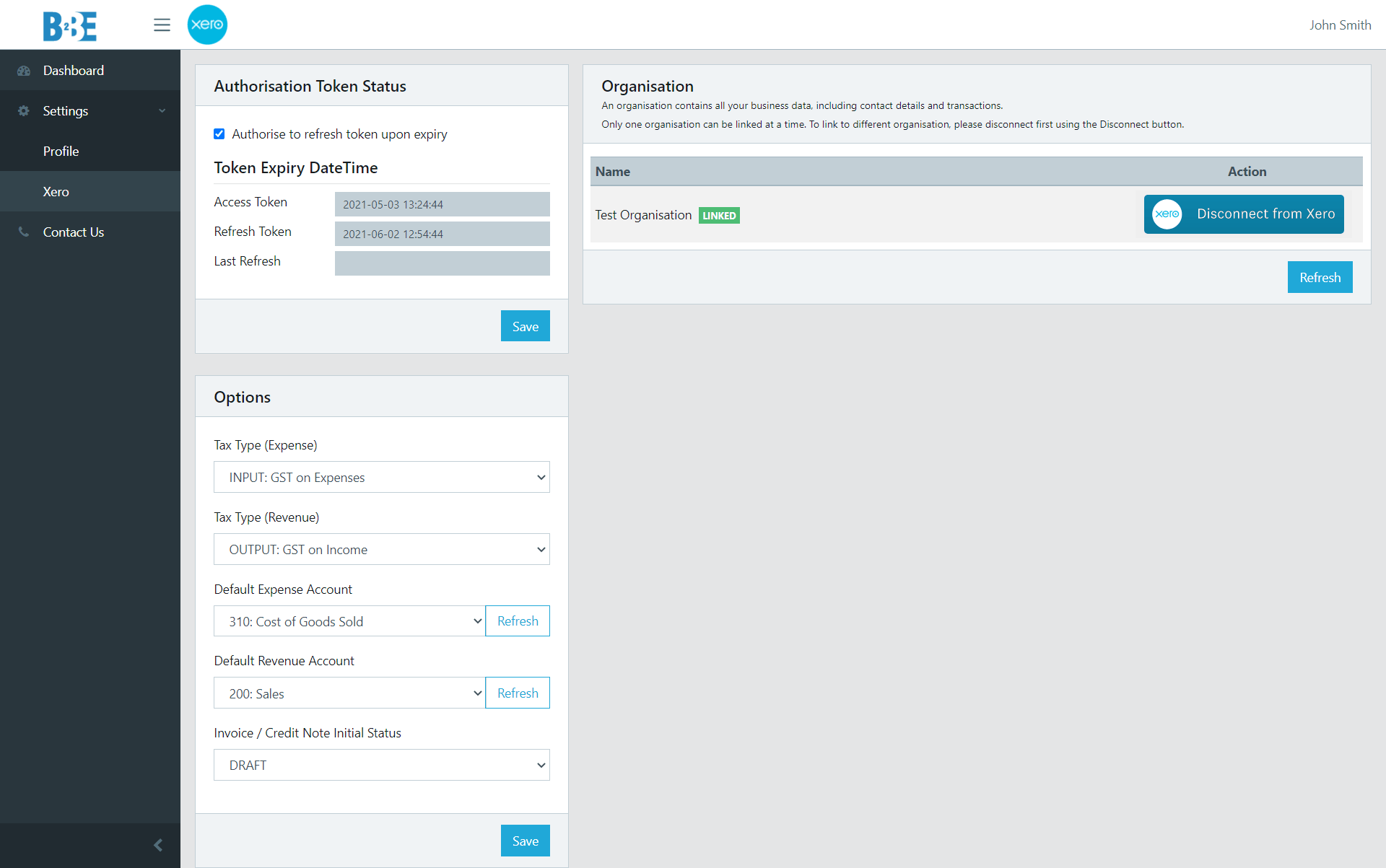Screen dimensions: 1386x868
Task: Click the Xero logo in header
Action: point(207,25)
